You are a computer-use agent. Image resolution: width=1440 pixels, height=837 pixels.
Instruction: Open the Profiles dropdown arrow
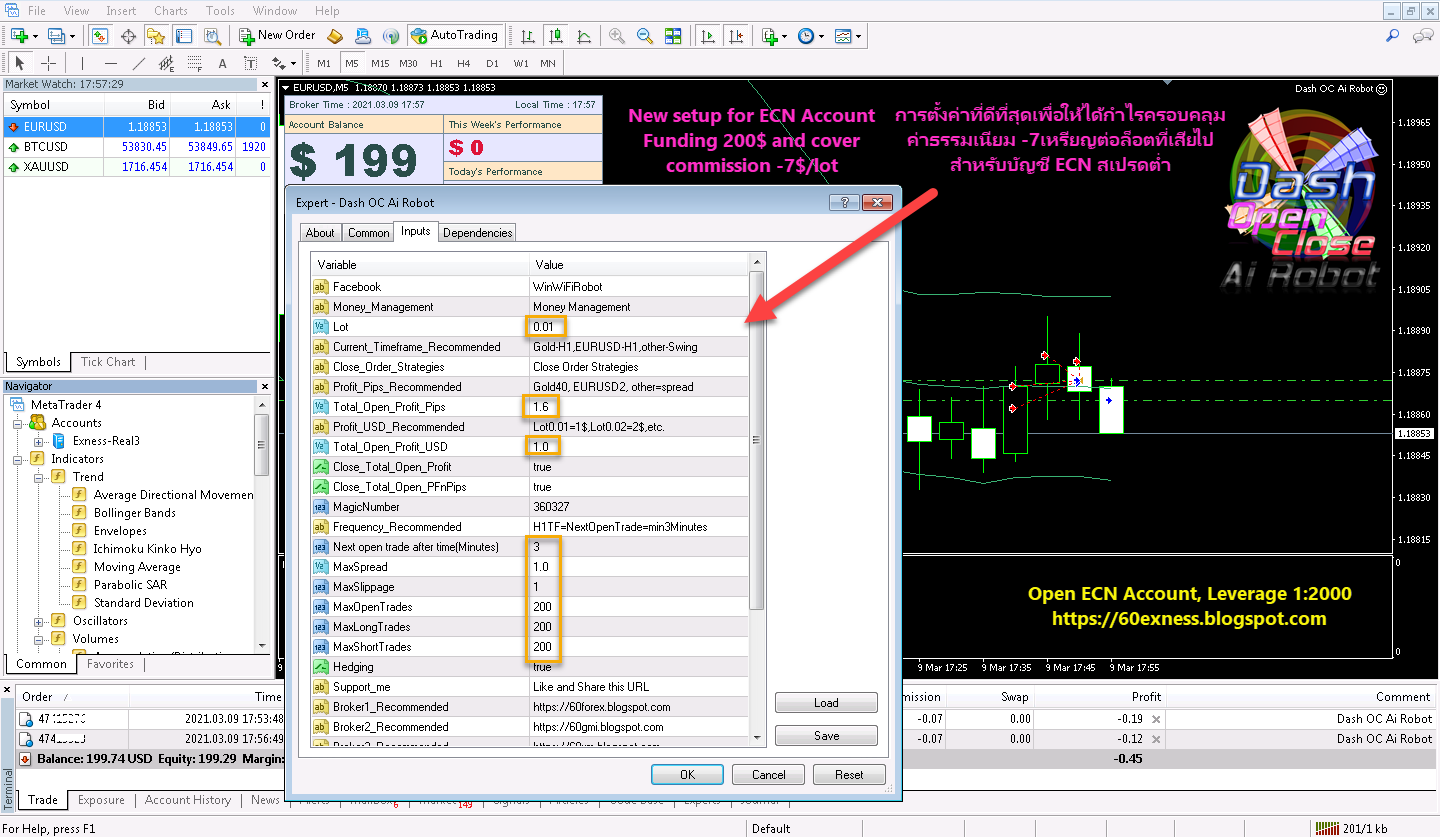[73, 36]
